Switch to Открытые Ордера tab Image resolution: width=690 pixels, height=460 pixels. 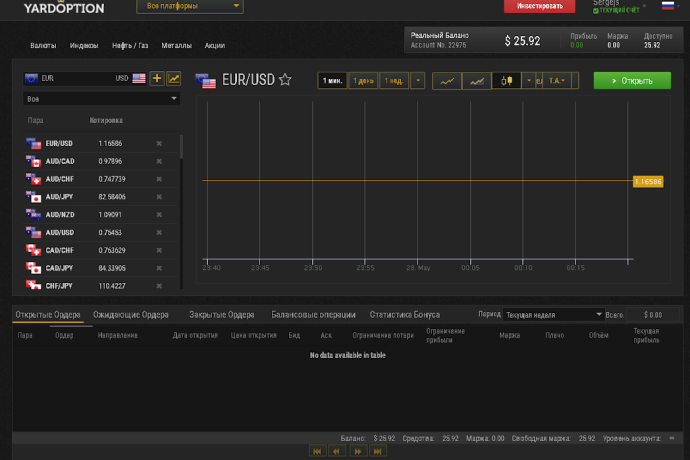click(x=48, y=315)
